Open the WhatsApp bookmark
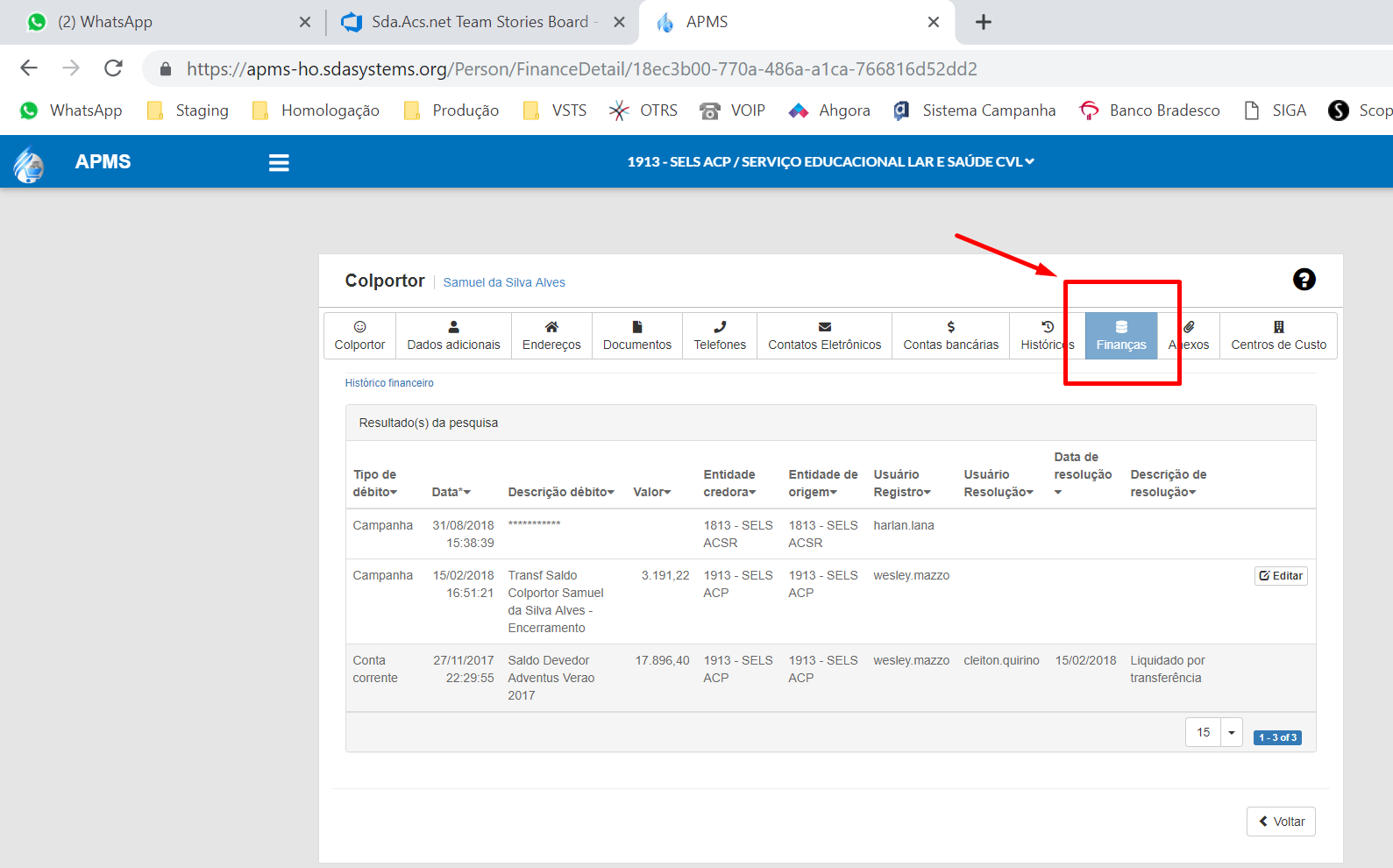The width and height of the screenshot is (1393, 868). pyautogui.click(x=71, y=110)
